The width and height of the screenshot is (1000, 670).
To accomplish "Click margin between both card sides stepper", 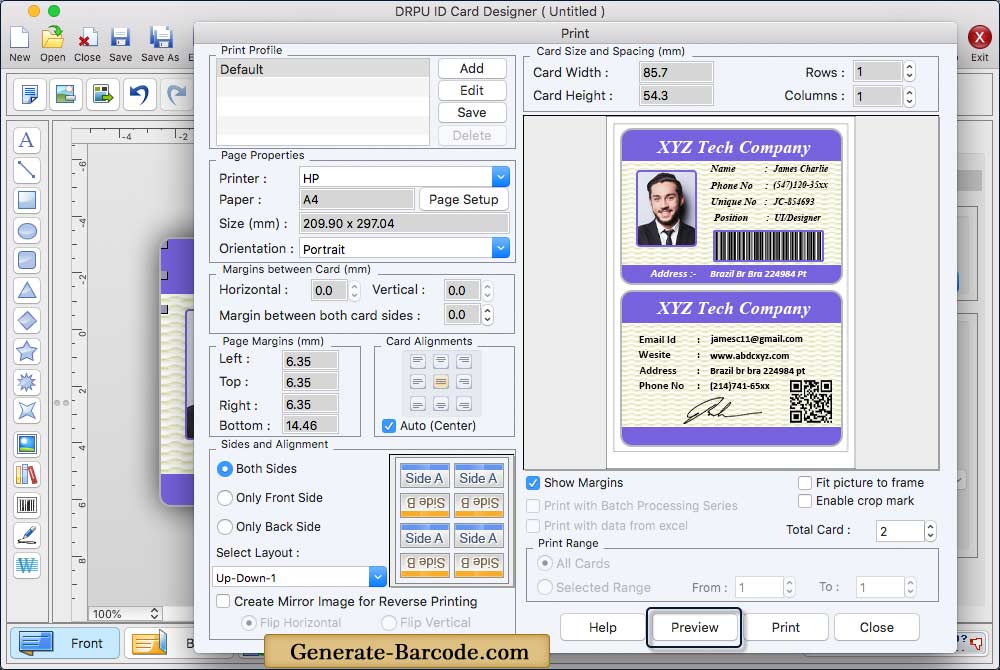I will (x=487, y=314).
